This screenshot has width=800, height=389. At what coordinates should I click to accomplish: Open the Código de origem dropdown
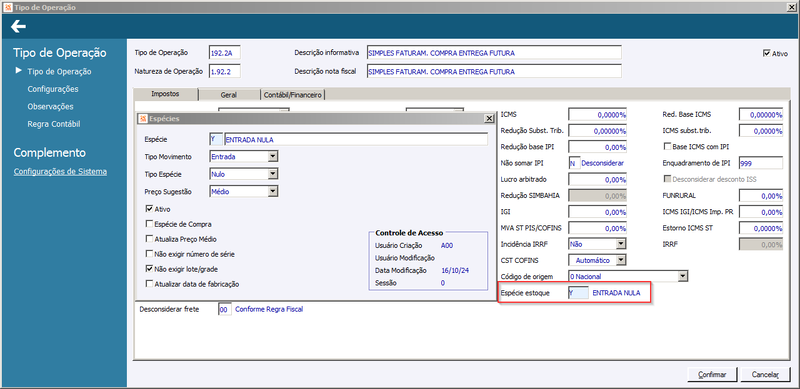(683, 276)
